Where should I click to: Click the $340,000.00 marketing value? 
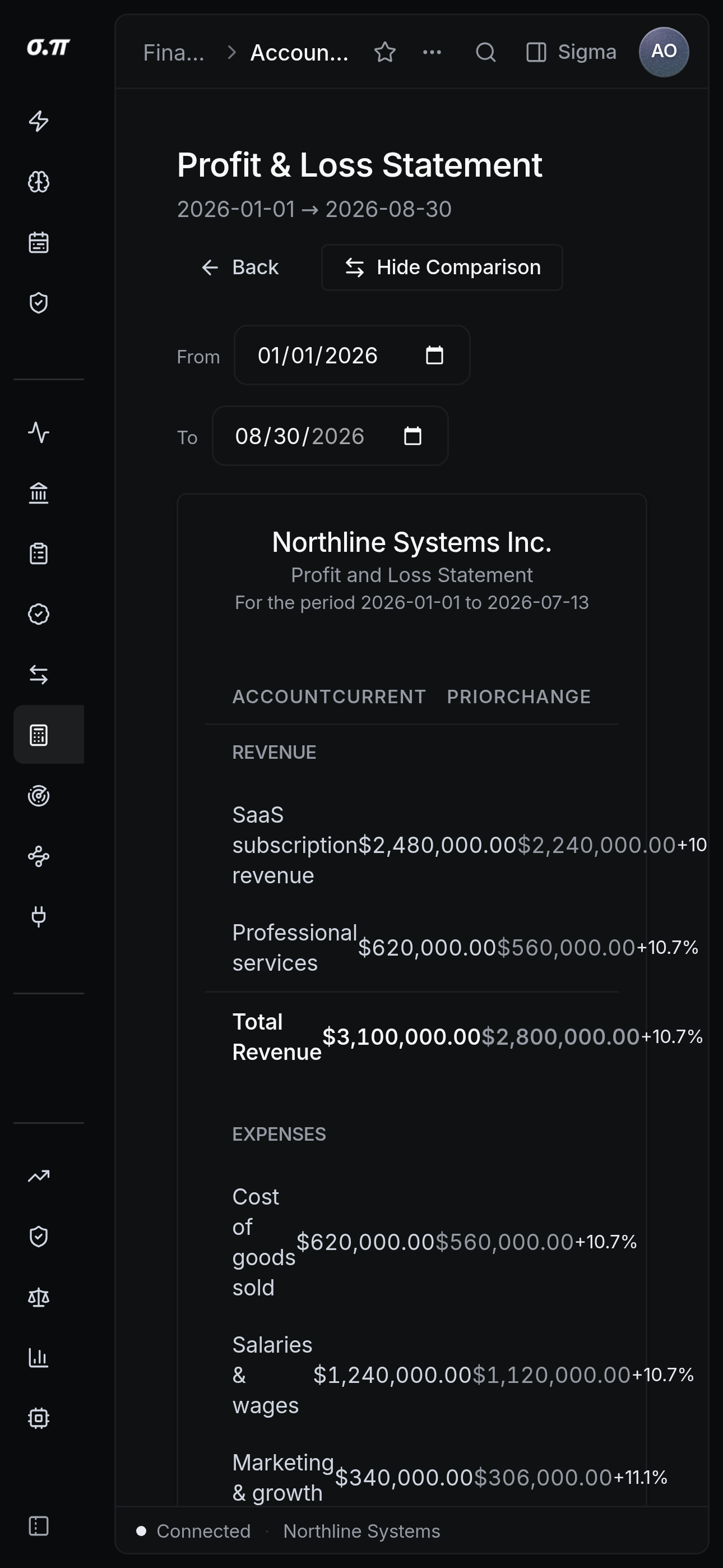(x=404, y=1477)
